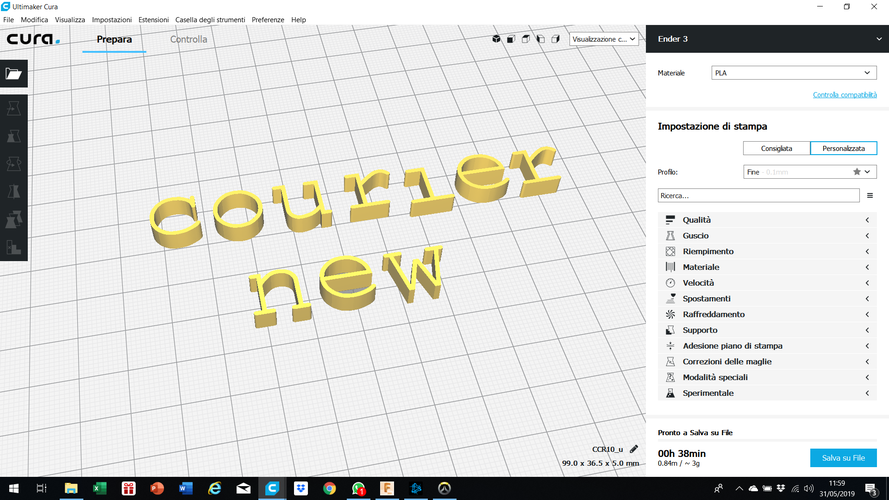Screen dimensions: 889x500
Task: Switch to the Controlla tab
Action: pyautogui.click(x=188, y=39)
